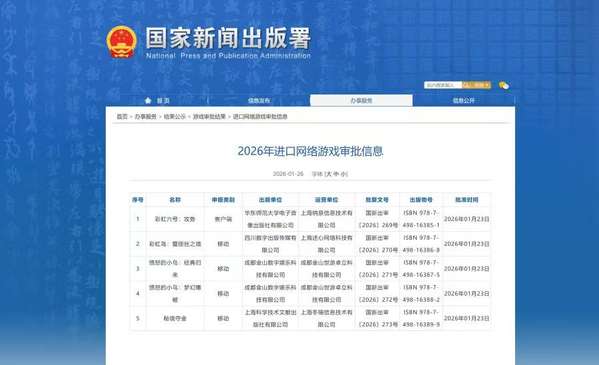
Task: Click the operator company cell in row 4
Action: (327, 294)
